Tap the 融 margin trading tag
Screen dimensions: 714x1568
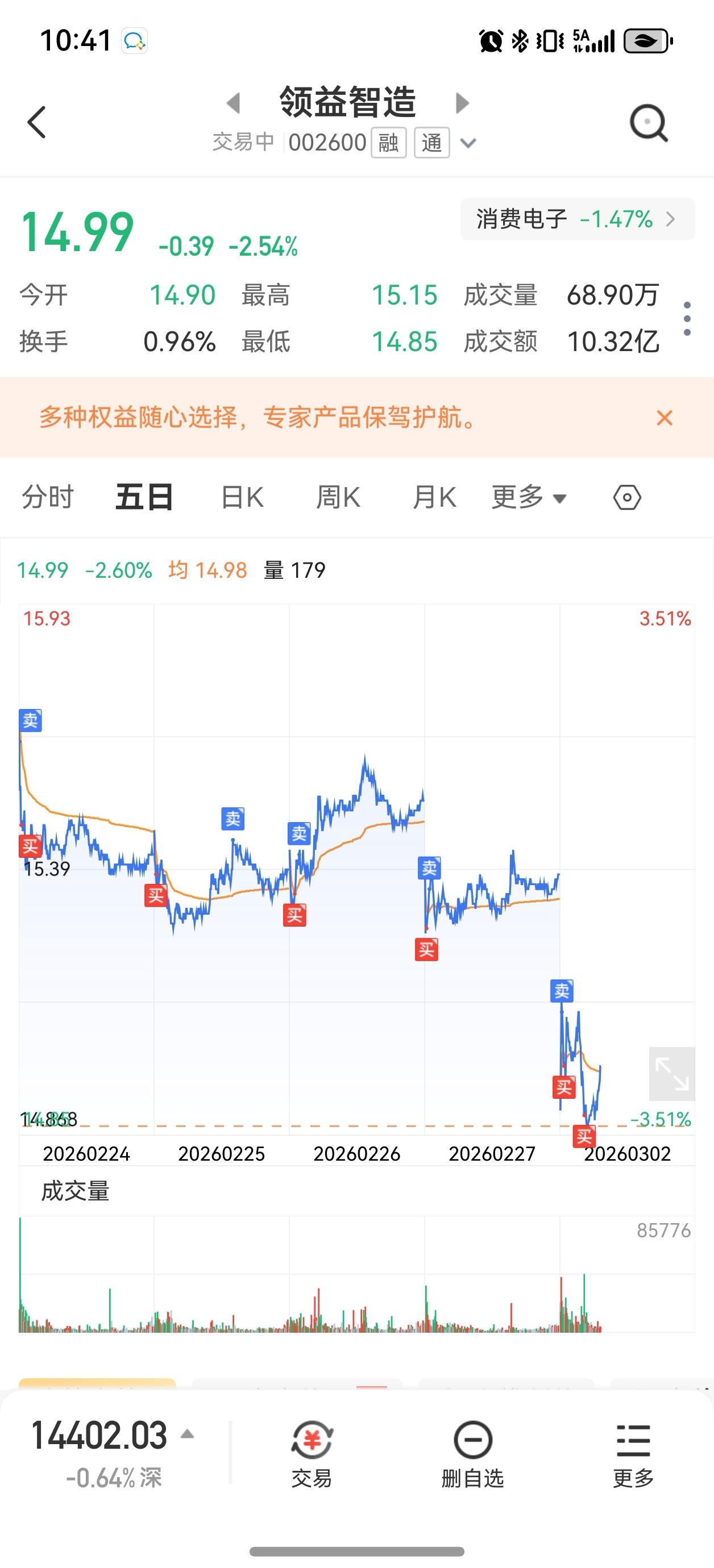point(389,143)
